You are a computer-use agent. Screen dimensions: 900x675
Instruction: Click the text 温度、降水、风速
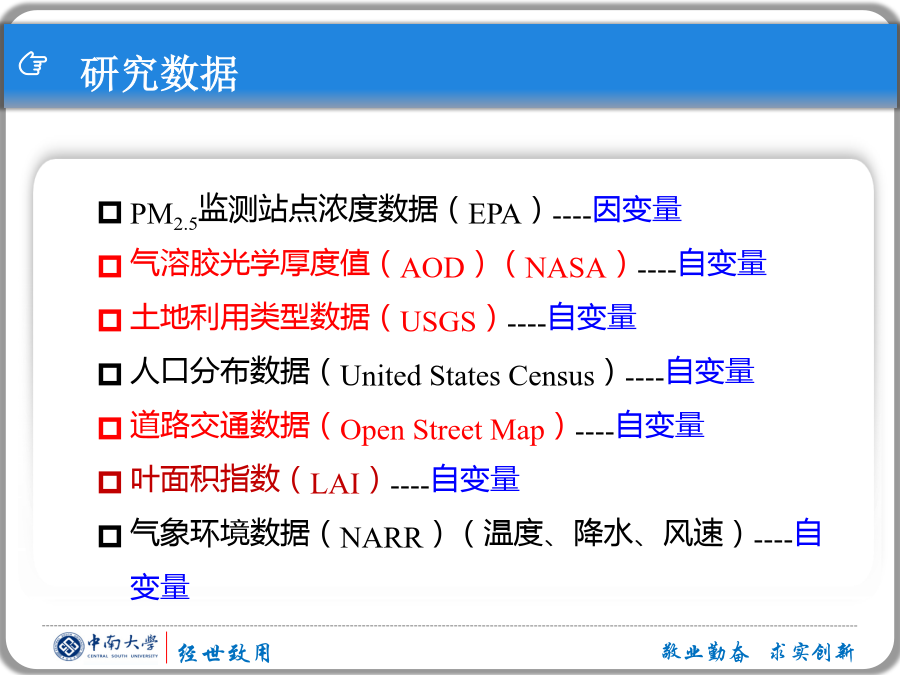(603, 533)
